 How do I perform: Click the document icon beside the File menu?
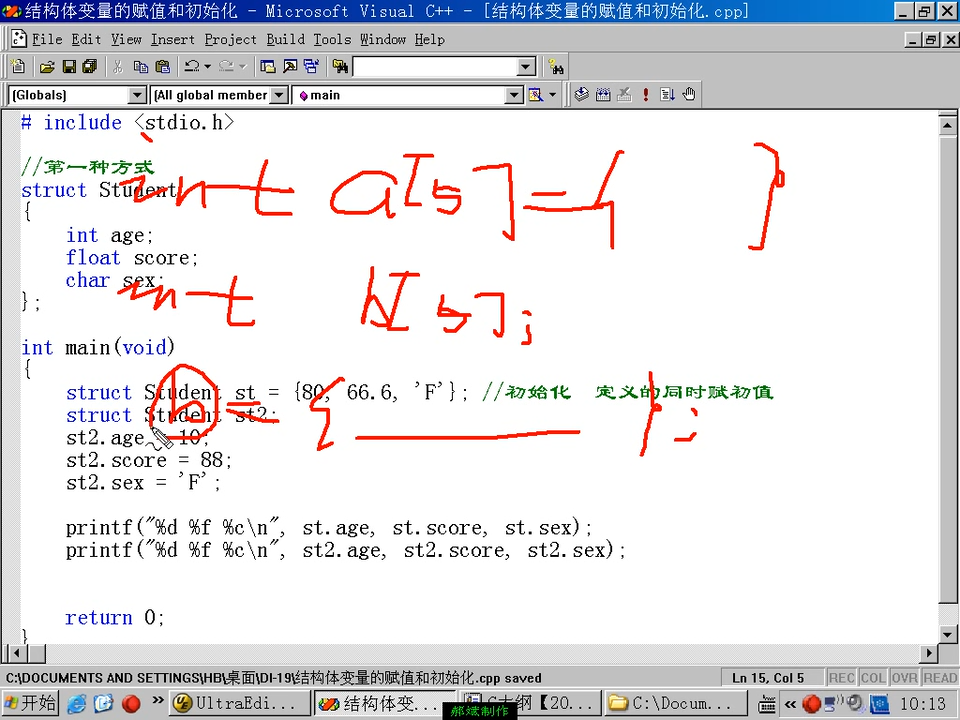pos(19,39)
